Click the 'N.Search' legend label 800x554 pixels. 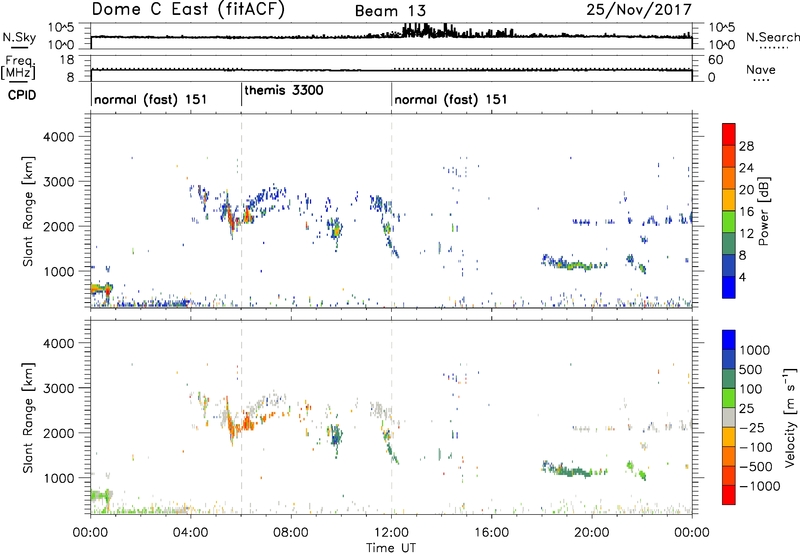[772, 37]
